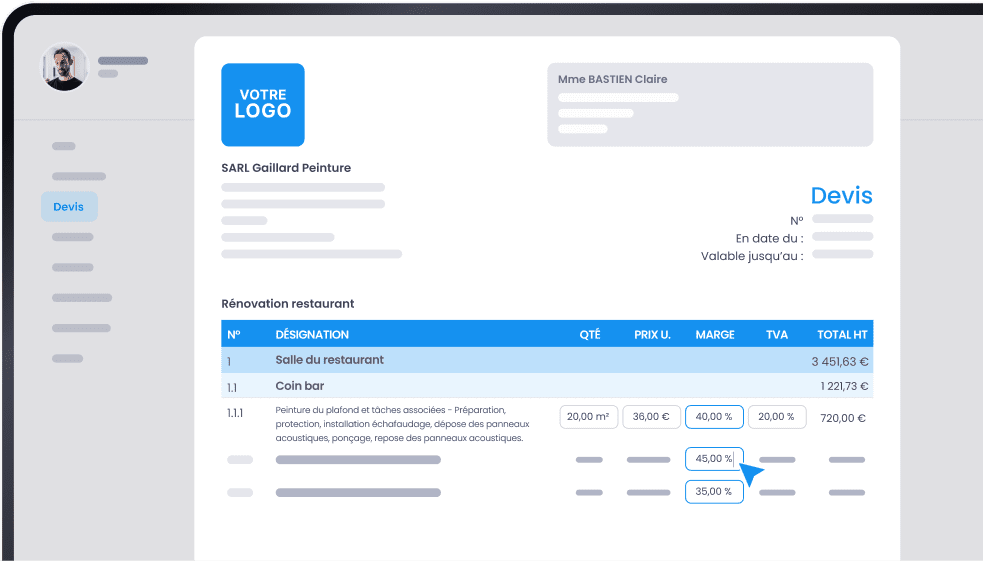Click the VOTRE LOGO placeholder image

[263, 105]
